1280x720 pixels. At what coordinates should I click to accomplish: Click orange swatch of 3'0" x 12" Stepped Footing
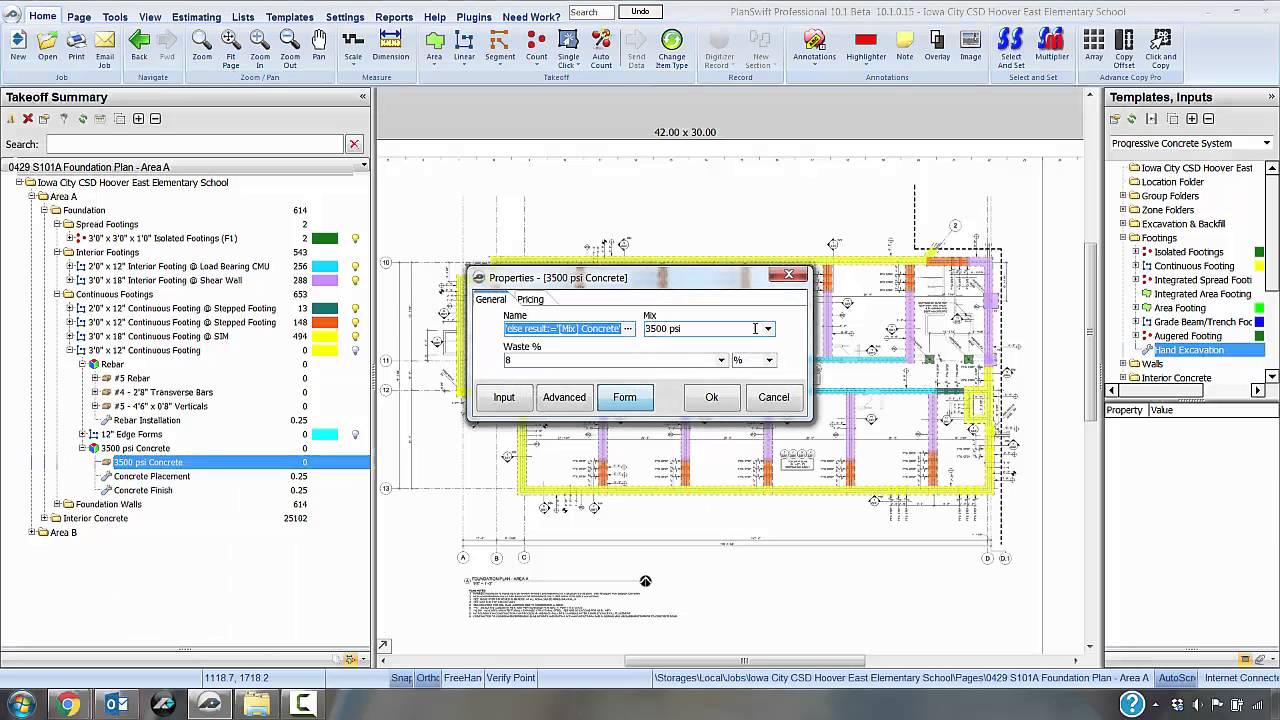coord(325,323)
